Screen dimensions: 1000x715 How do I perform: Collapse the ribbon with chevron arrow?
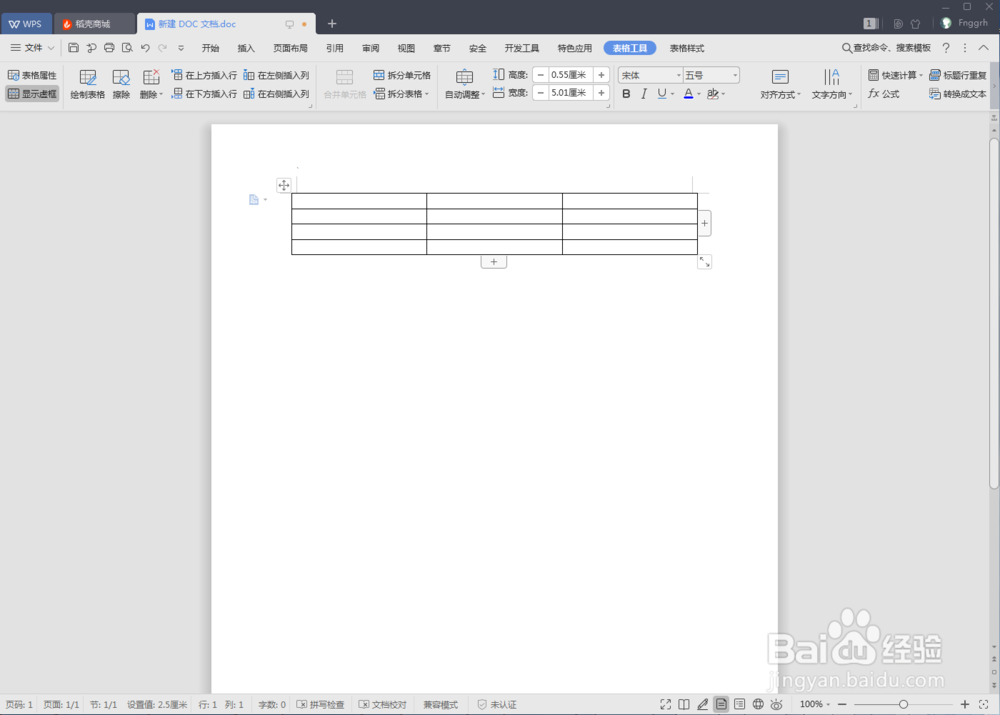(983, 48)
